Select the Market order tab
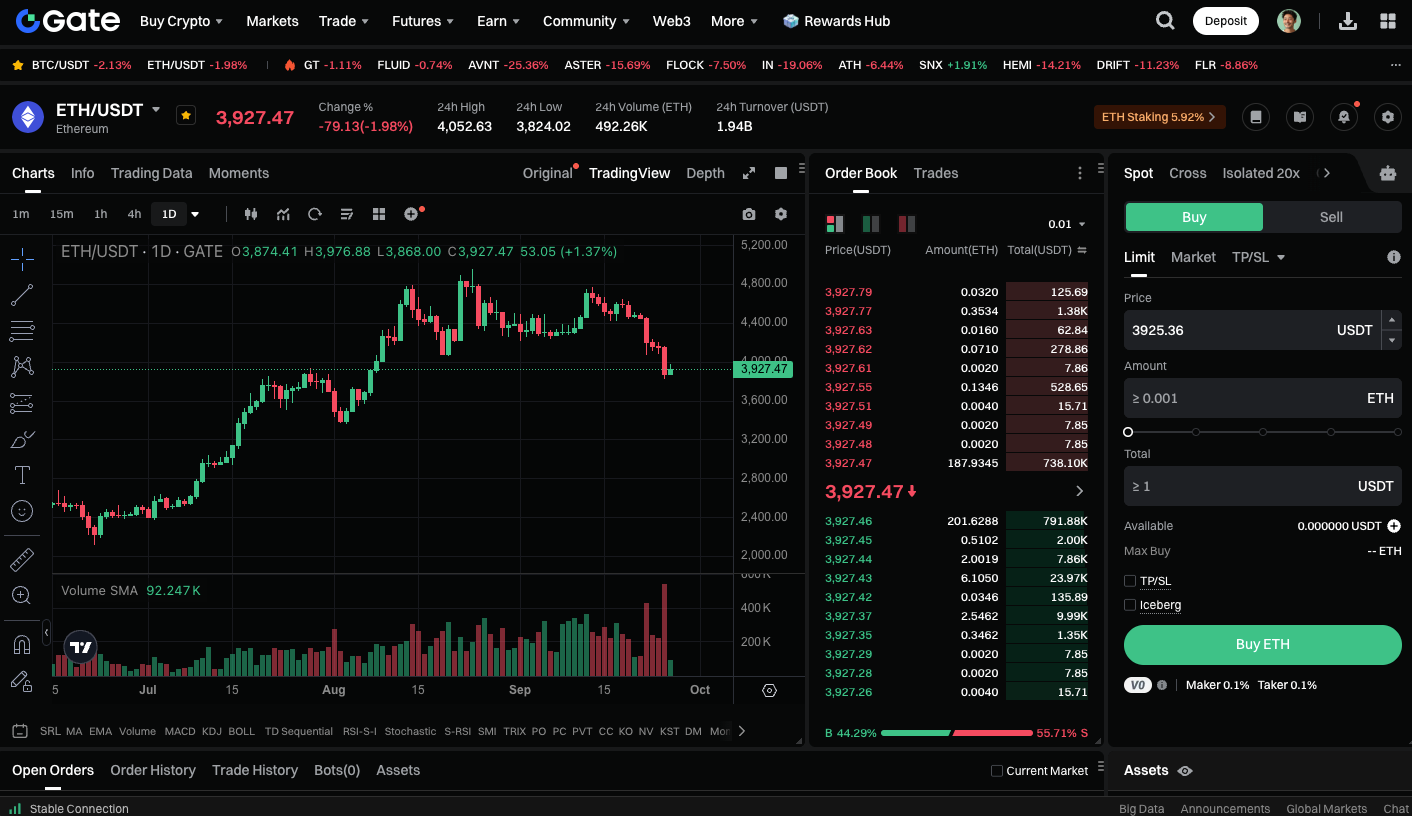The height and width of the screenshot is (816, 1412). (1193, 257)
